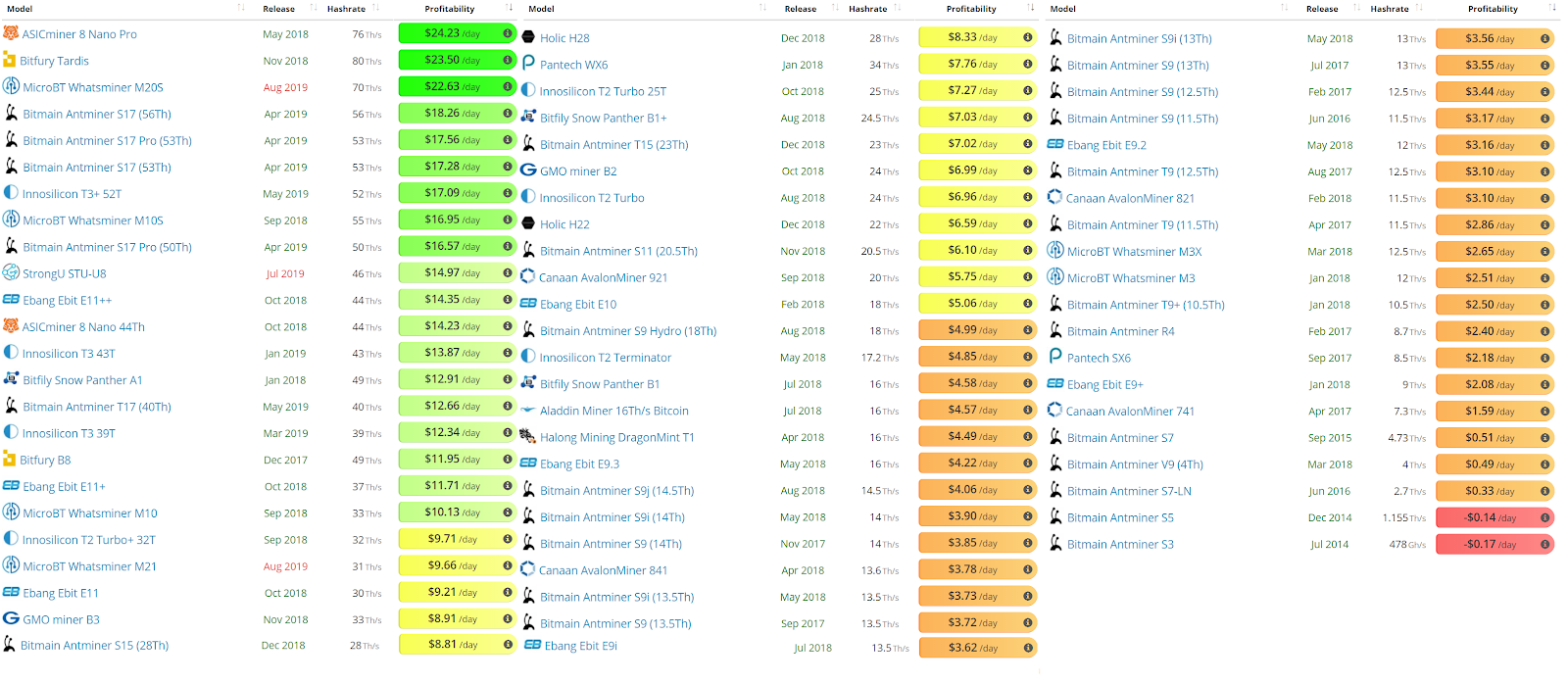The height and width of the screenshot is (684, 1568).
Task: Click the ASICminer 8 Nano Pro brand icon
Action: tap(11, 33)
